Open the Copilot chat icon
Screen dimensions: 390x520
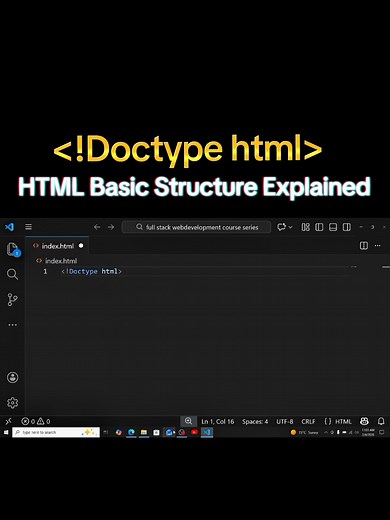pyautogui.click(x=282, y=227)
